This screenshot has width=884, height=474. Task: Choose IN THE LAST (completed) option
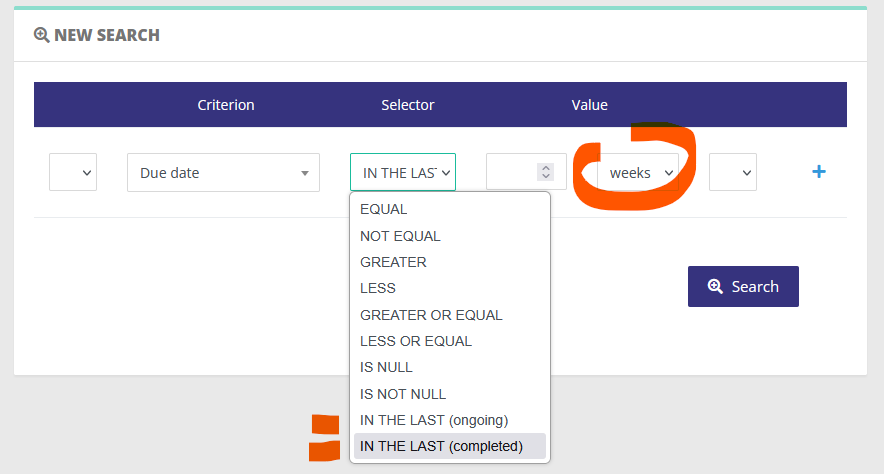tap(441, 446)
